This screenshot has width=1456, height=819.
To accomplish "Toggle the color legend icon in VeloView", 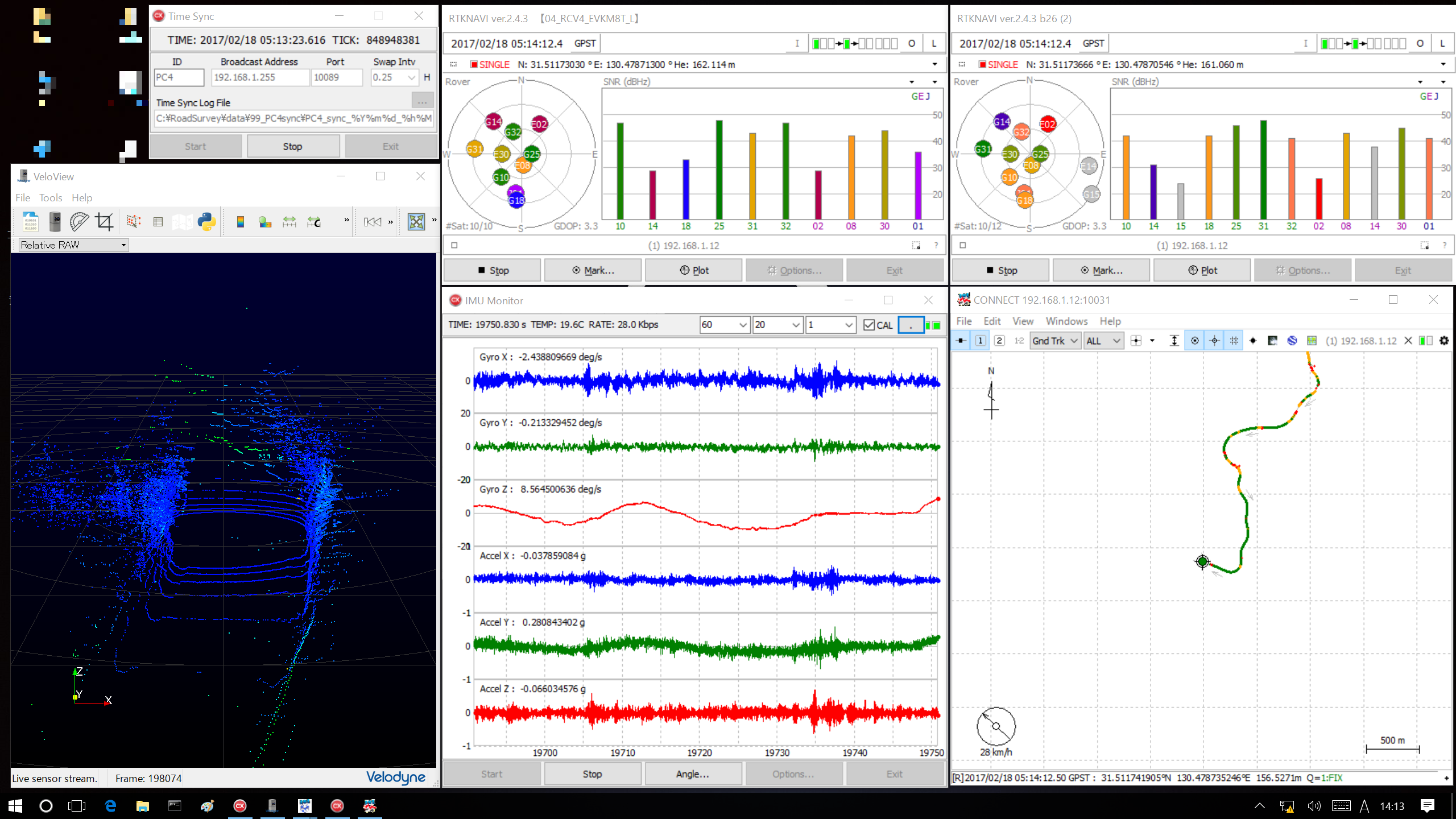I will (x=241, y=222).
